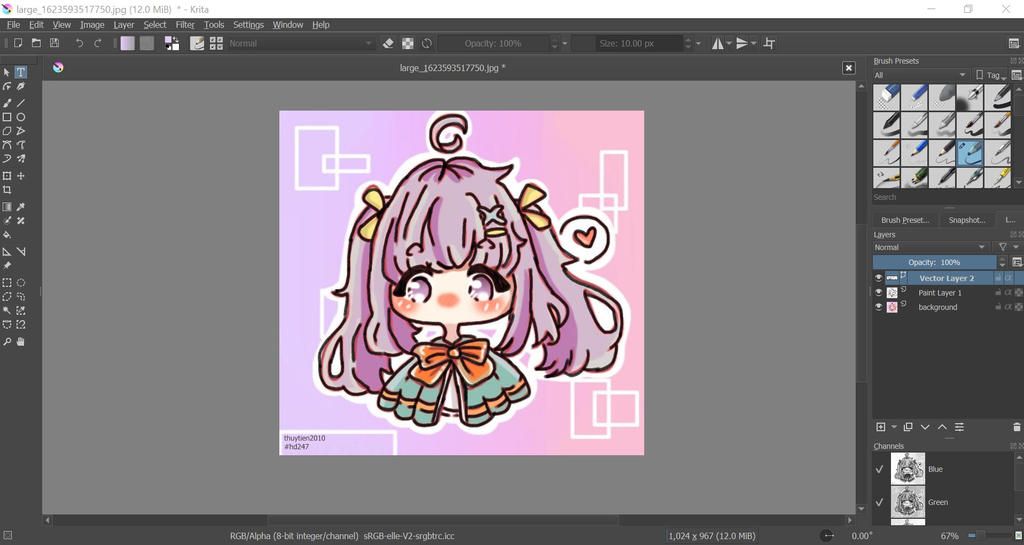
Task: Click the gradient swatch in the toolbar
Action: [127, 43]
